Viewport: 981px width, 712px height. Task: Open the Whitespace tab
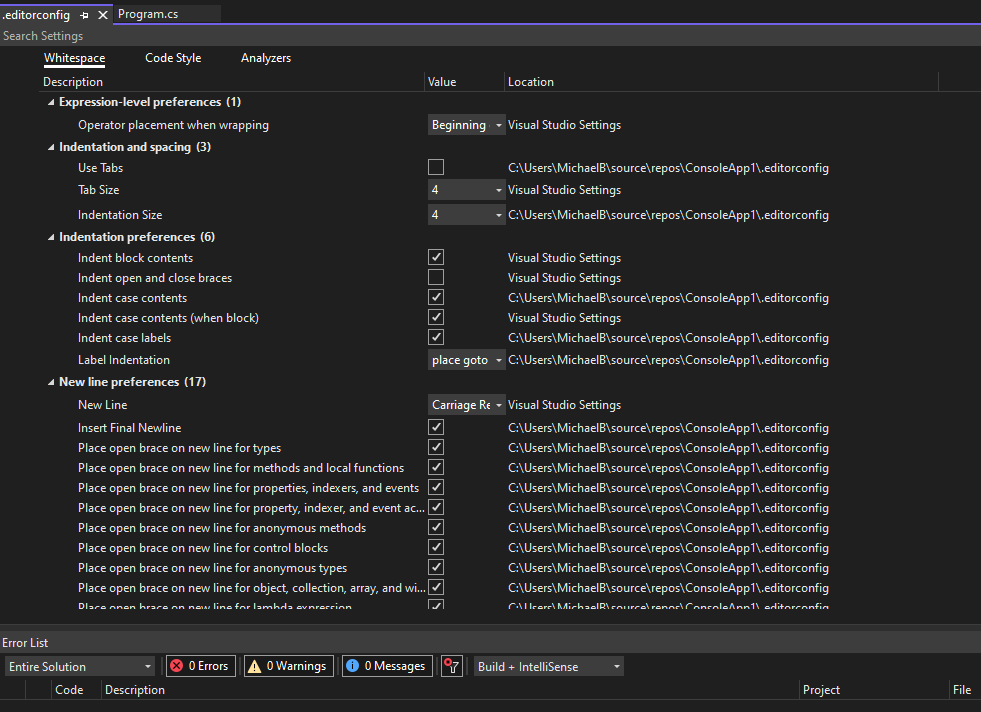[74, 58]
